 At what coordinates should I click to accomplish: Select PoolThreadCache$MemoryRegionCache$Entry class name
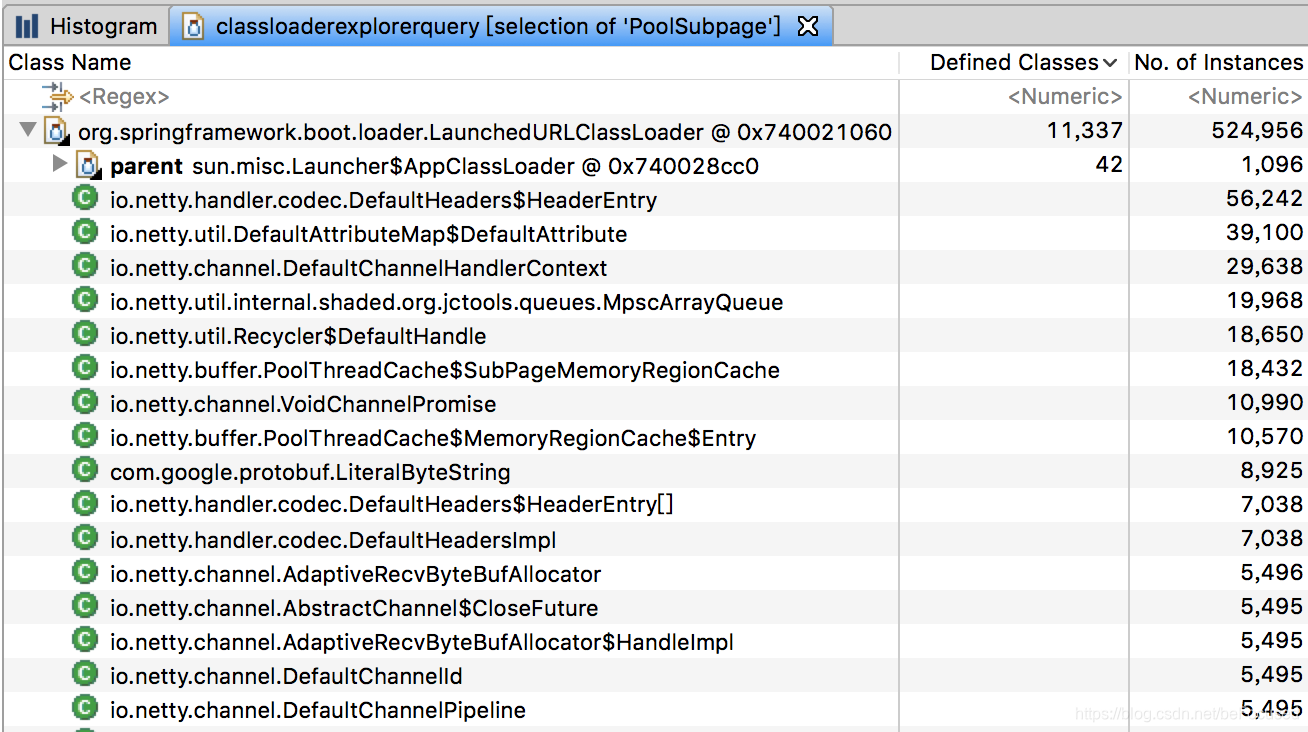[433, 438]
